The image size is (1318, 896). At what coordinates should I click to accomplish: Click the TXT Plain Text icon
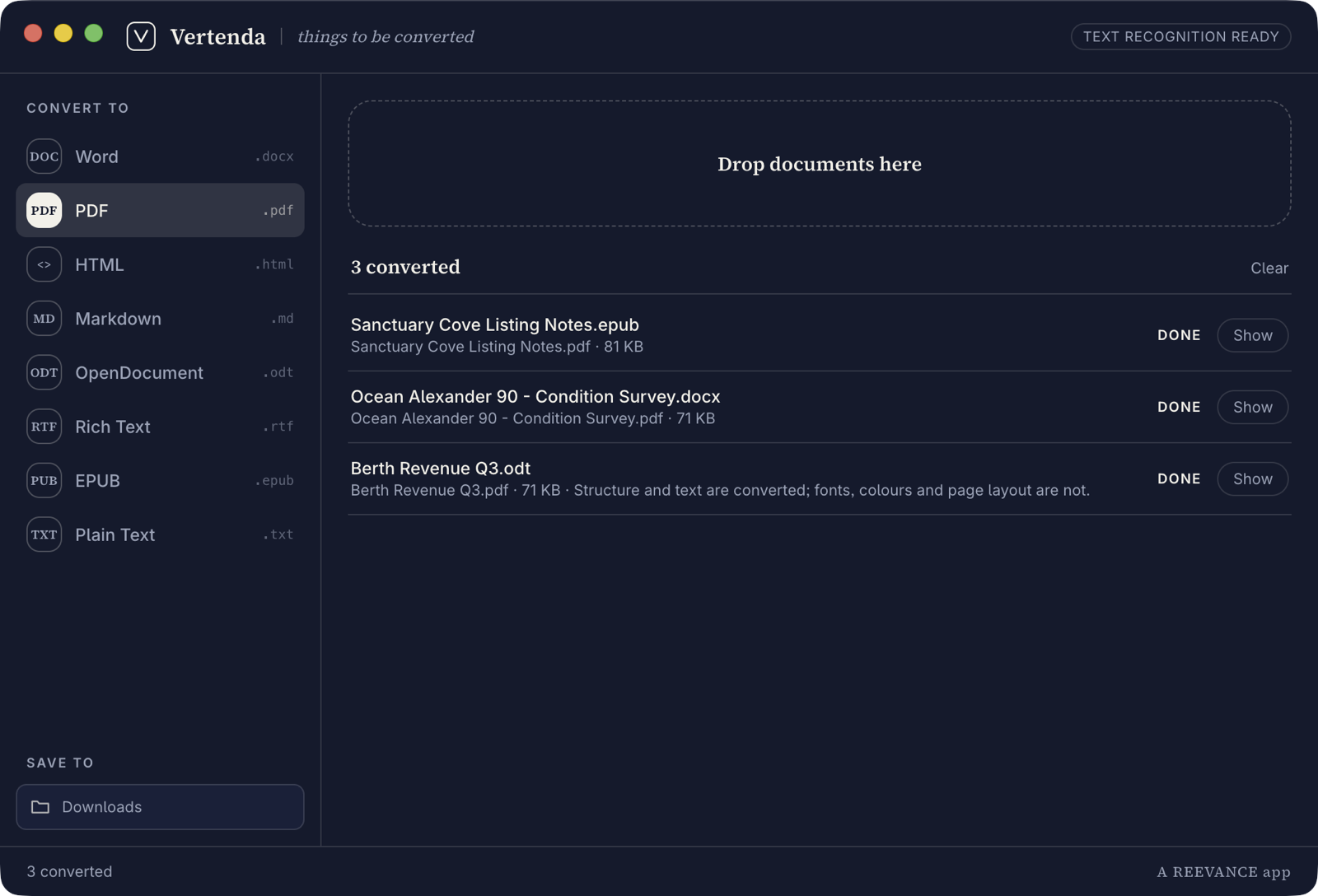44,534
